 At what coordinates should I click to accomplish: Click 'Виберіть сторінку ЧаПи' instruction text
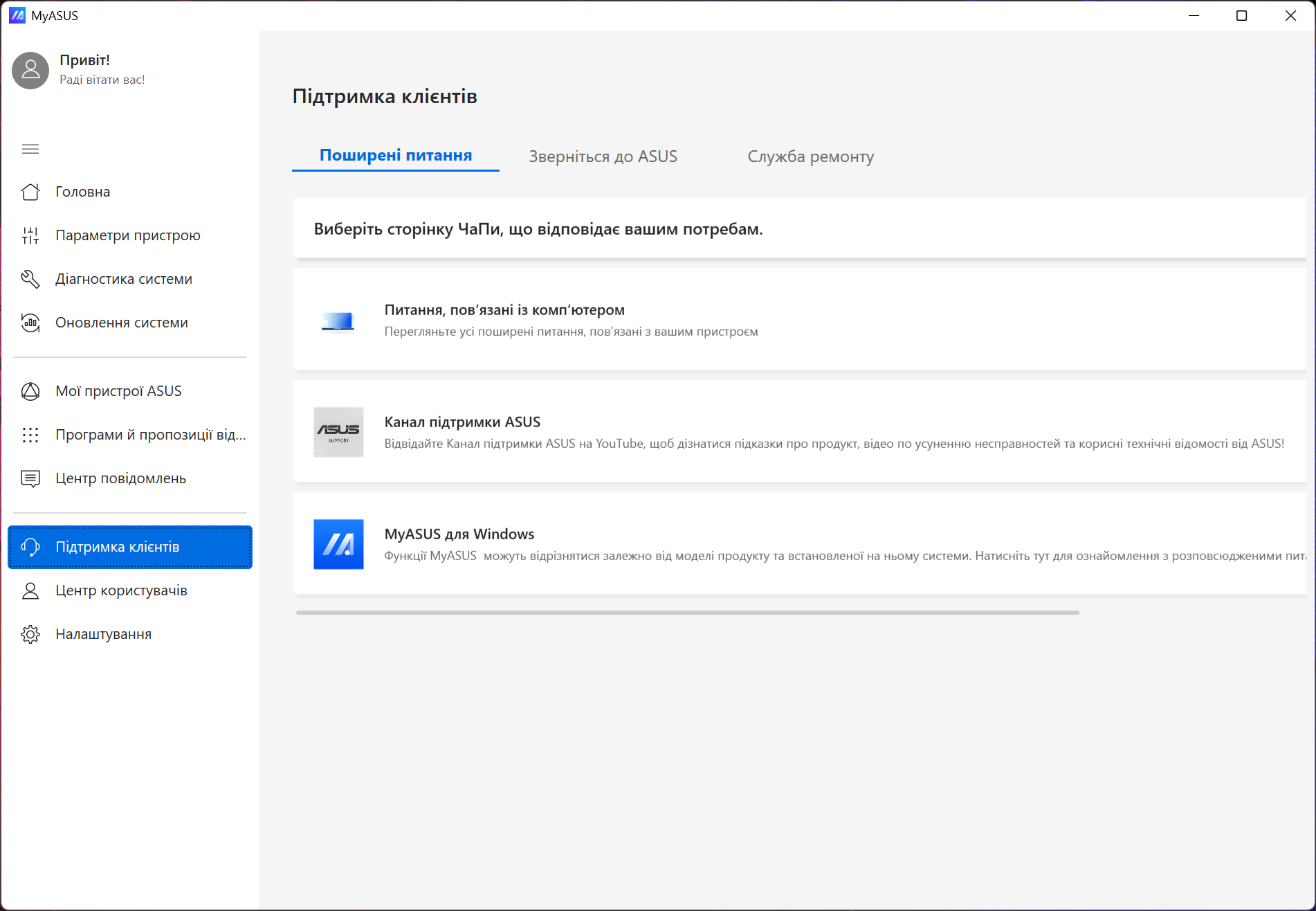click(x=538, y=229)
